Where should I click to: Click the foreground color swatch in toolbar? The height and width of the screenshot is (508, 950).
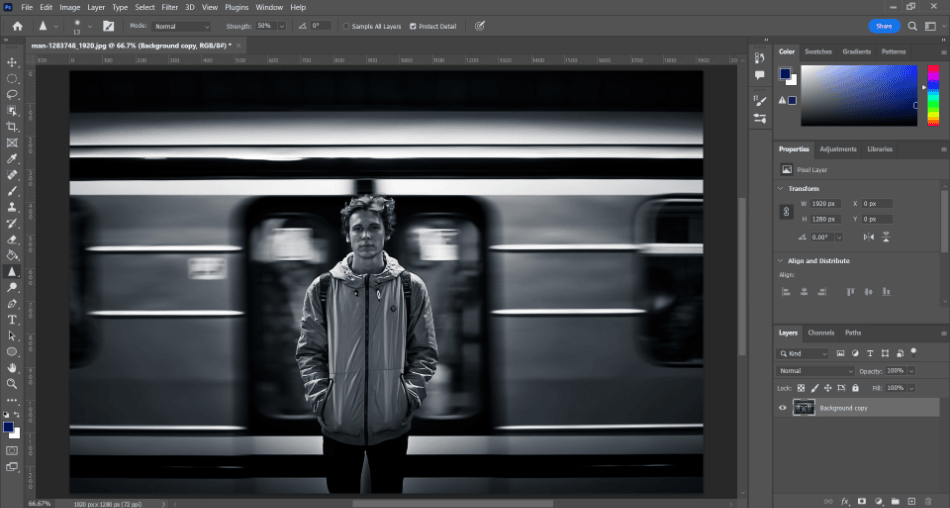[8, 427]
